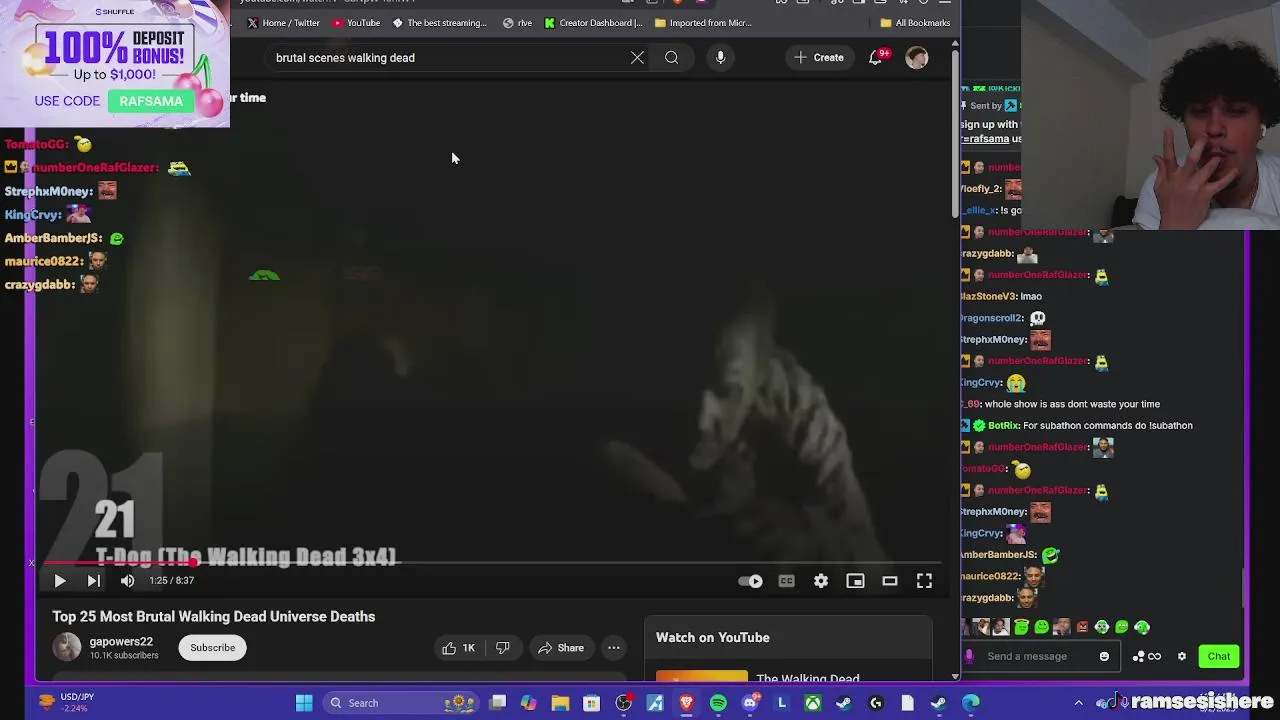Like the video thumbs-up button
This screenshot has width=1280, height=720.
coord(458,648)
